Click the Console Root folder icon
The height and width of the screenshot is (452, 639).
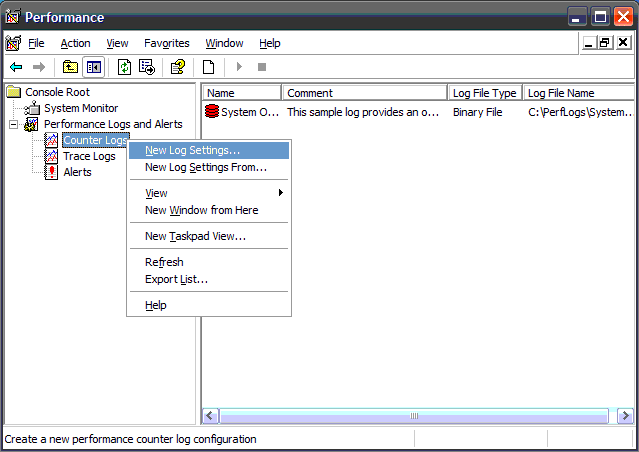[x=14, y=92]
